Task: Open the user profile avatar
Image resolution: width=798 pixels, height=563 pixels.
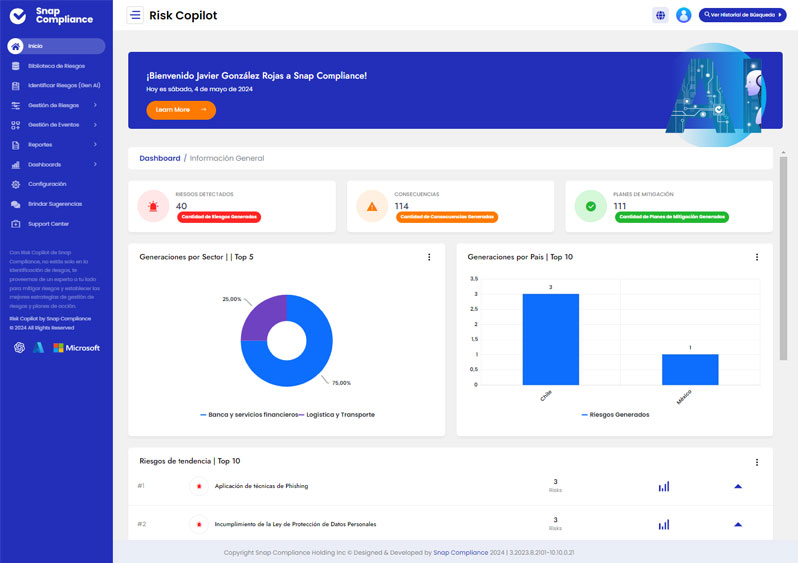Action: click(683, 15)
